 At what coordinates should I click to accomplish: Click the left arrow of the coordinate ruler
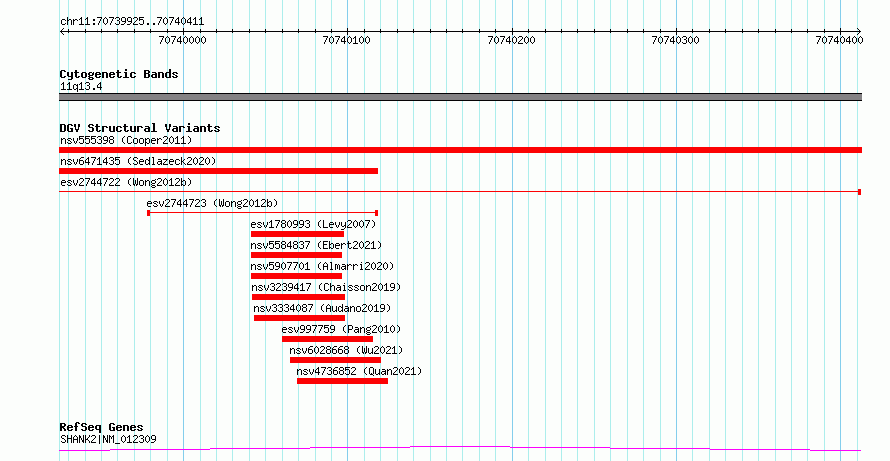pyautogui.click(x=62, y=31)
